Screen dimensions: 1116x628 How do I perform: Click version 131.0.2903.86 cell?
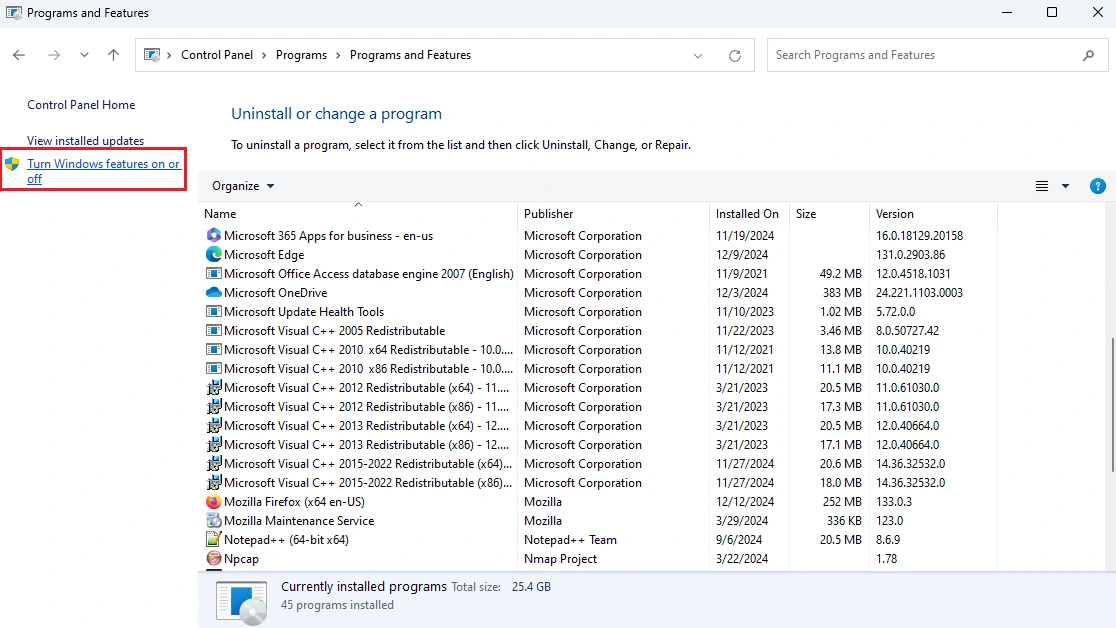(910, 255)
